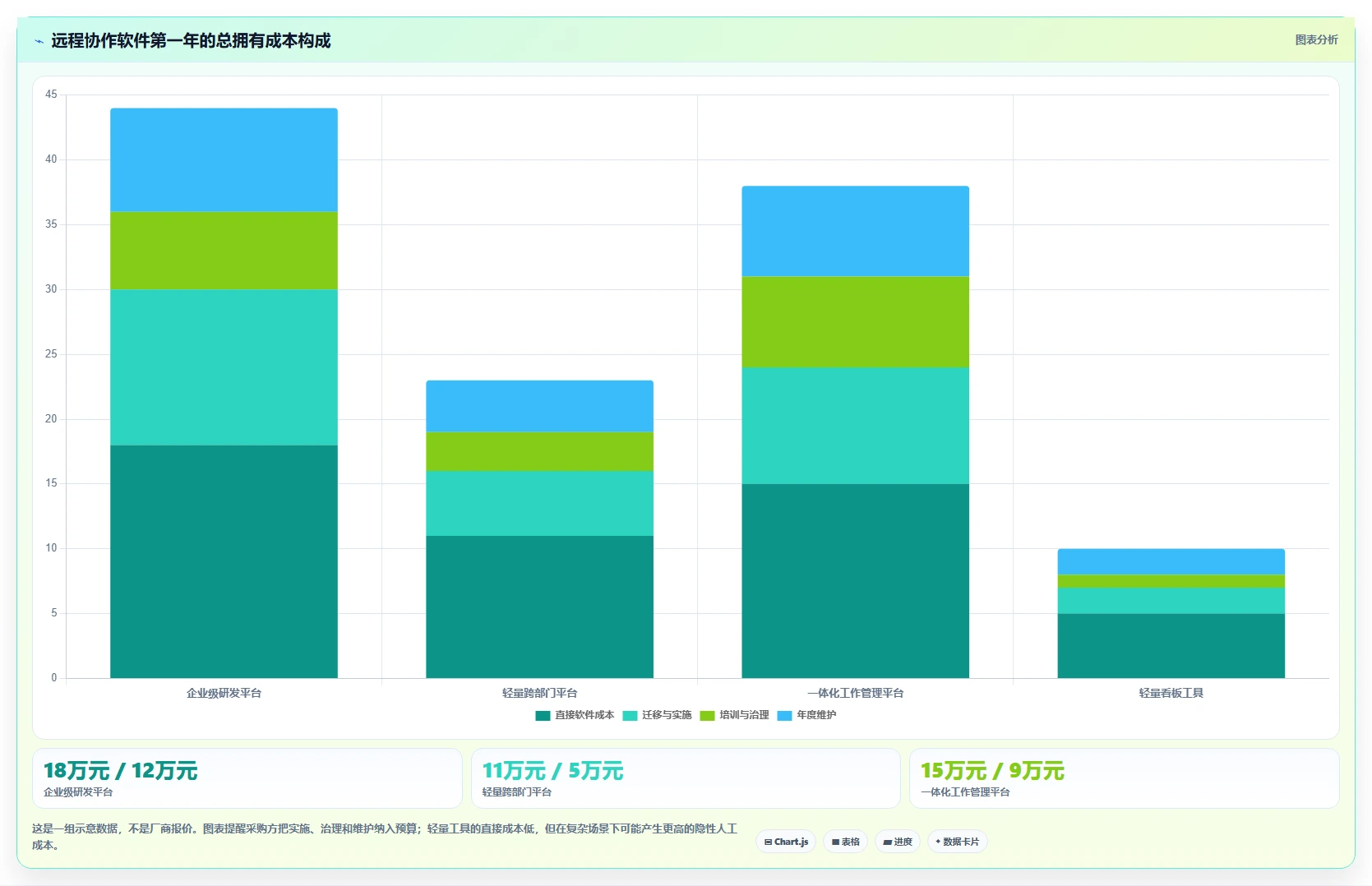Click 轻量跨部门平台 bar's 培训与治理 segment
The image size is (1372, 886).
coord(539,451)
